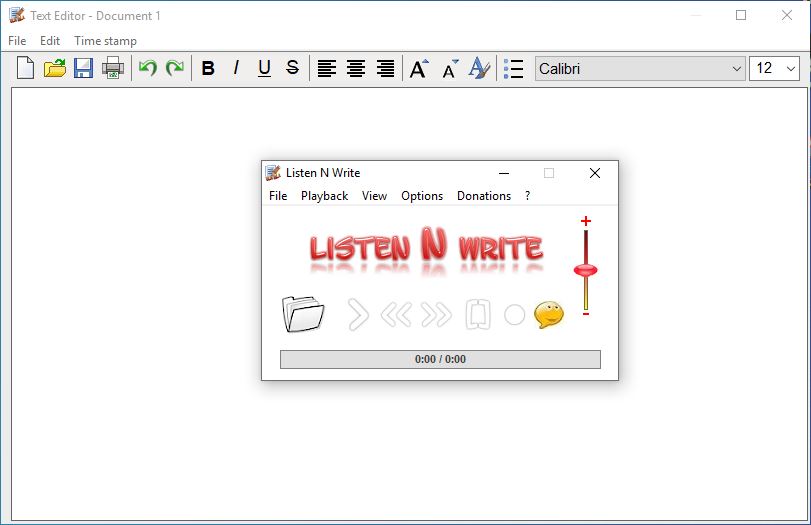
Task: Open a file with the yellow folder icon
Action: 54,68
